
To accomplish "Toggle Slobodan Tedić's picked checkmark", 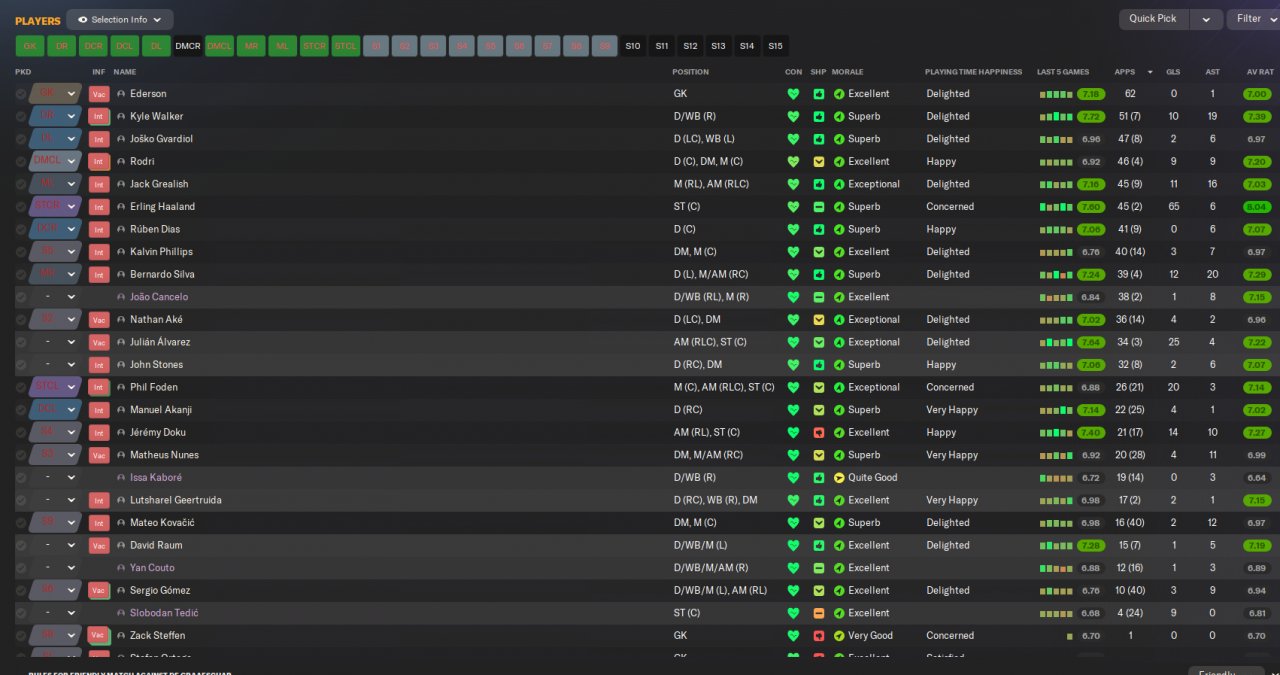I will [20, 613].
